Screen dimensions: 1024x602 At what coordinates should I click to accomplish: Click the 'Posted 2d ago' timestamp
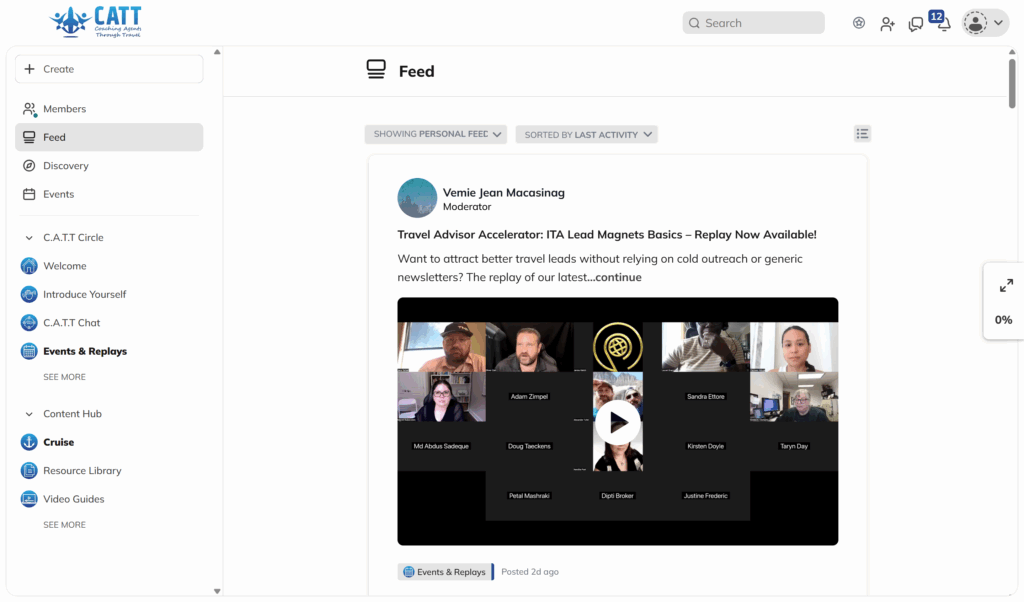[x=530, y=572]
